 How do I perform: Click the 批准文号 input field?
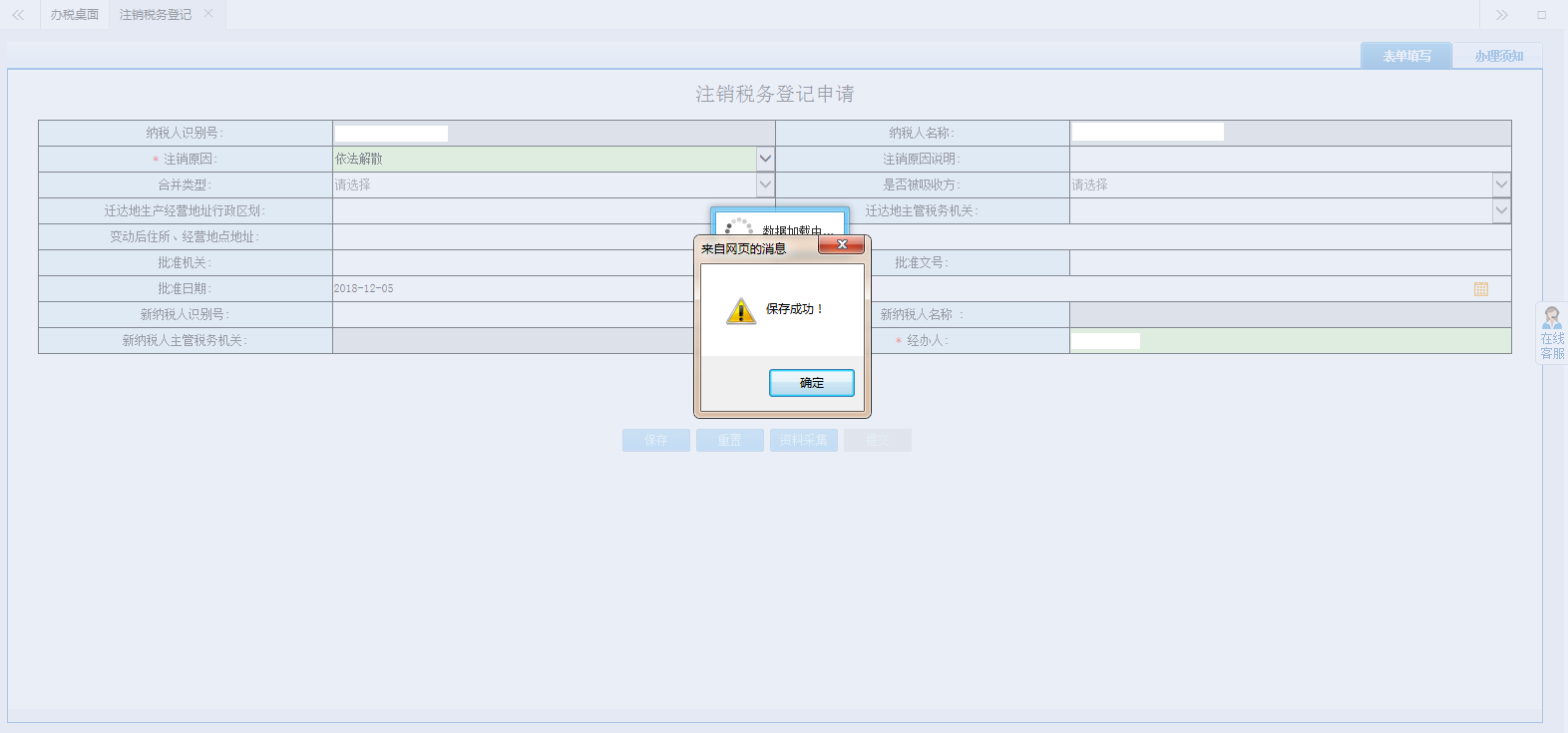(x=1289, y=263)
